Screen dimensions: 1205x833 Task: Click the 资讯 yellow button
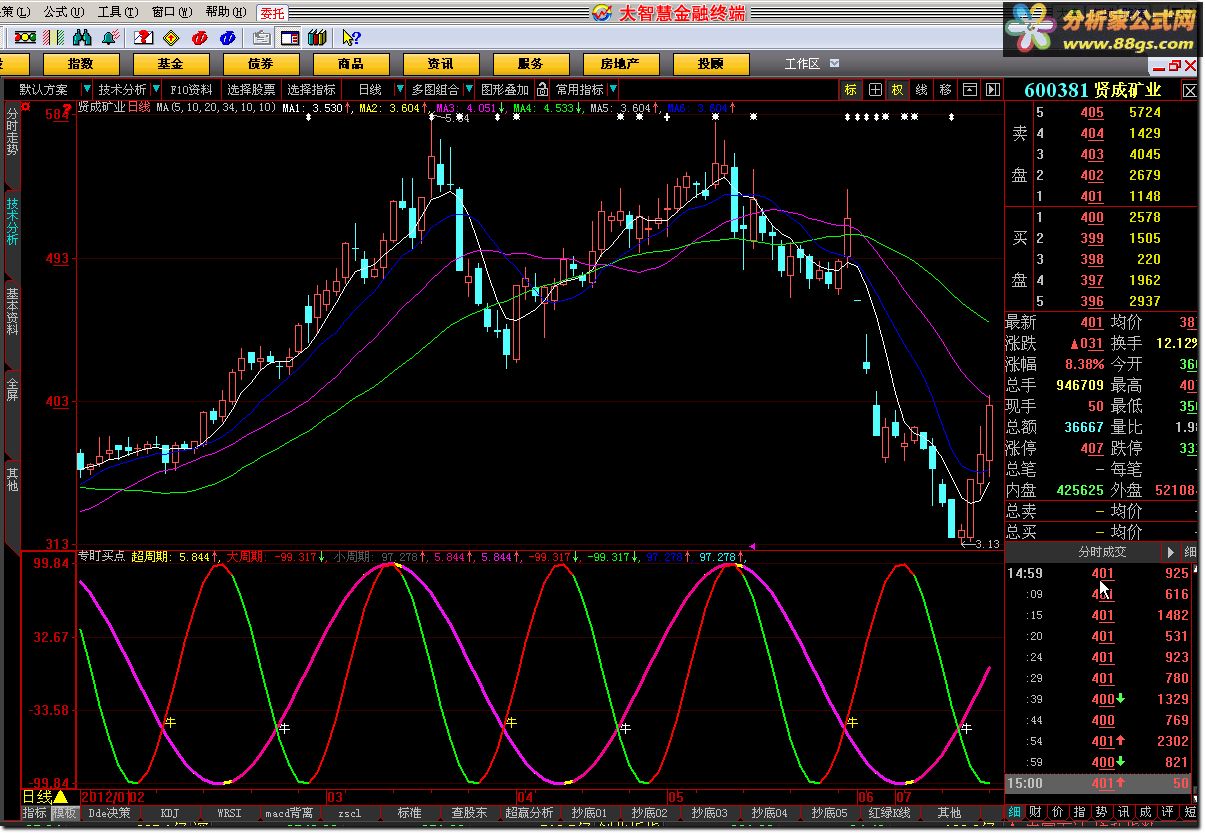click(x=441, y=64)
